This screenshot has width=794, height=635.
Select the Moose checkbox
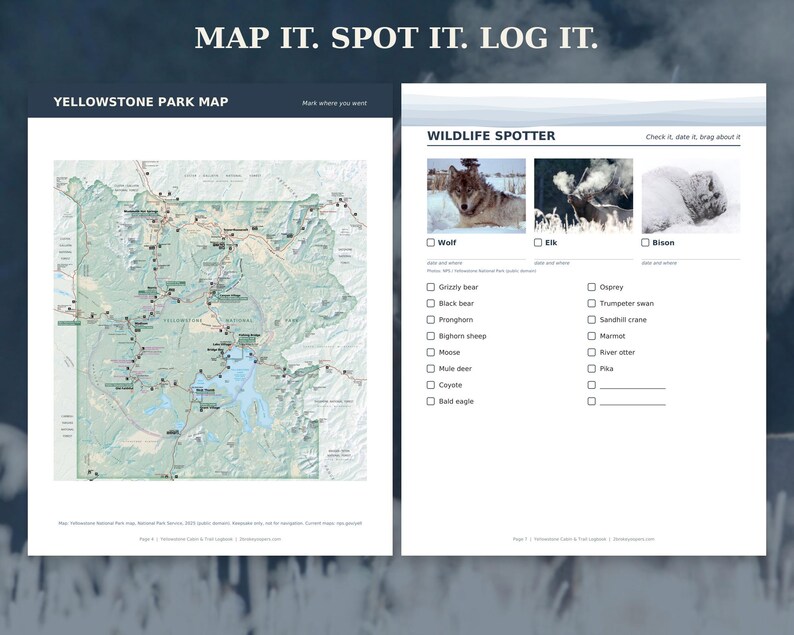pyautogui.click(x=430, y=352)
